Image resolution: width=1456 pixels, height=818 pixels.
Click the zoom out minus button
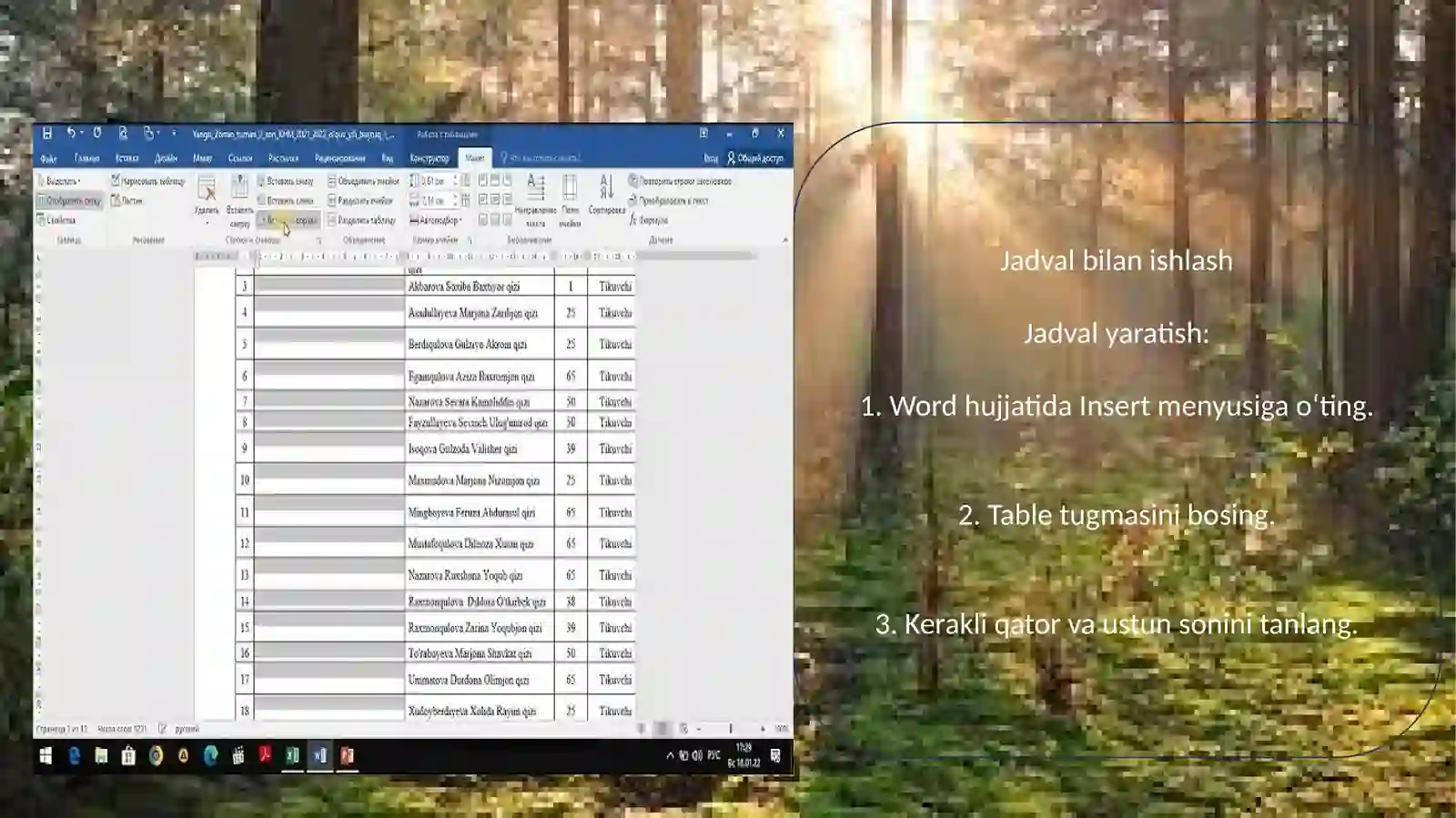click(x=699, y=729)
